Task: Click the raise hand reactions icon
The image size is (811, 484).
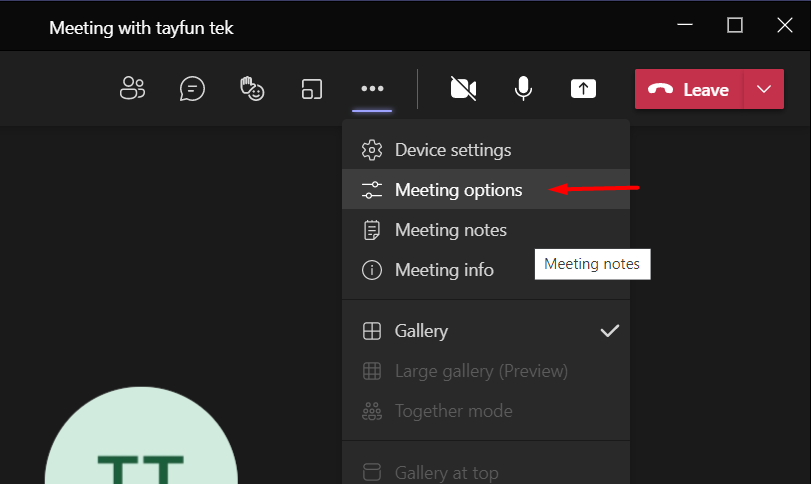Action: pyautogui.click(x=251, y=89)
